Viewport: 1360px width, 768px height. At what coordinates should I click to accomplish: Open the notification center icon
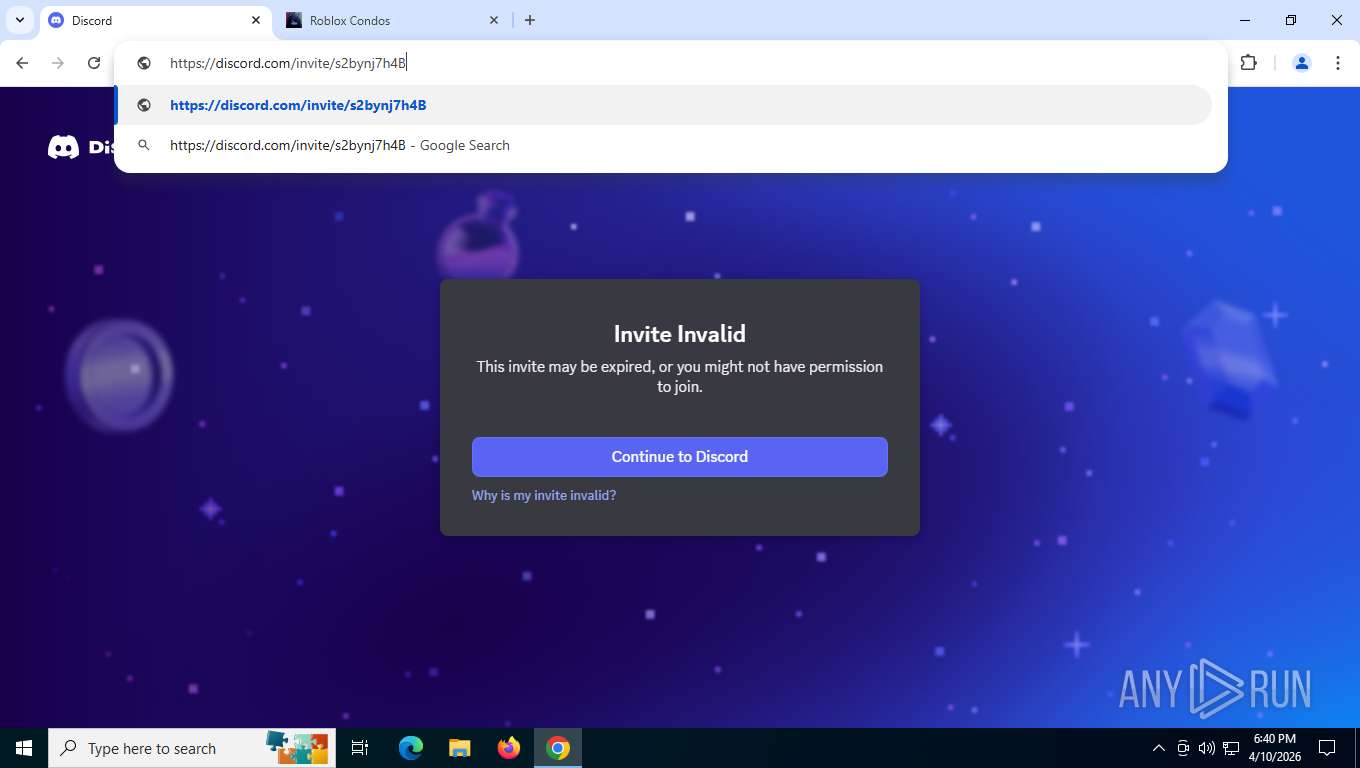click(x=1327, y=748)
